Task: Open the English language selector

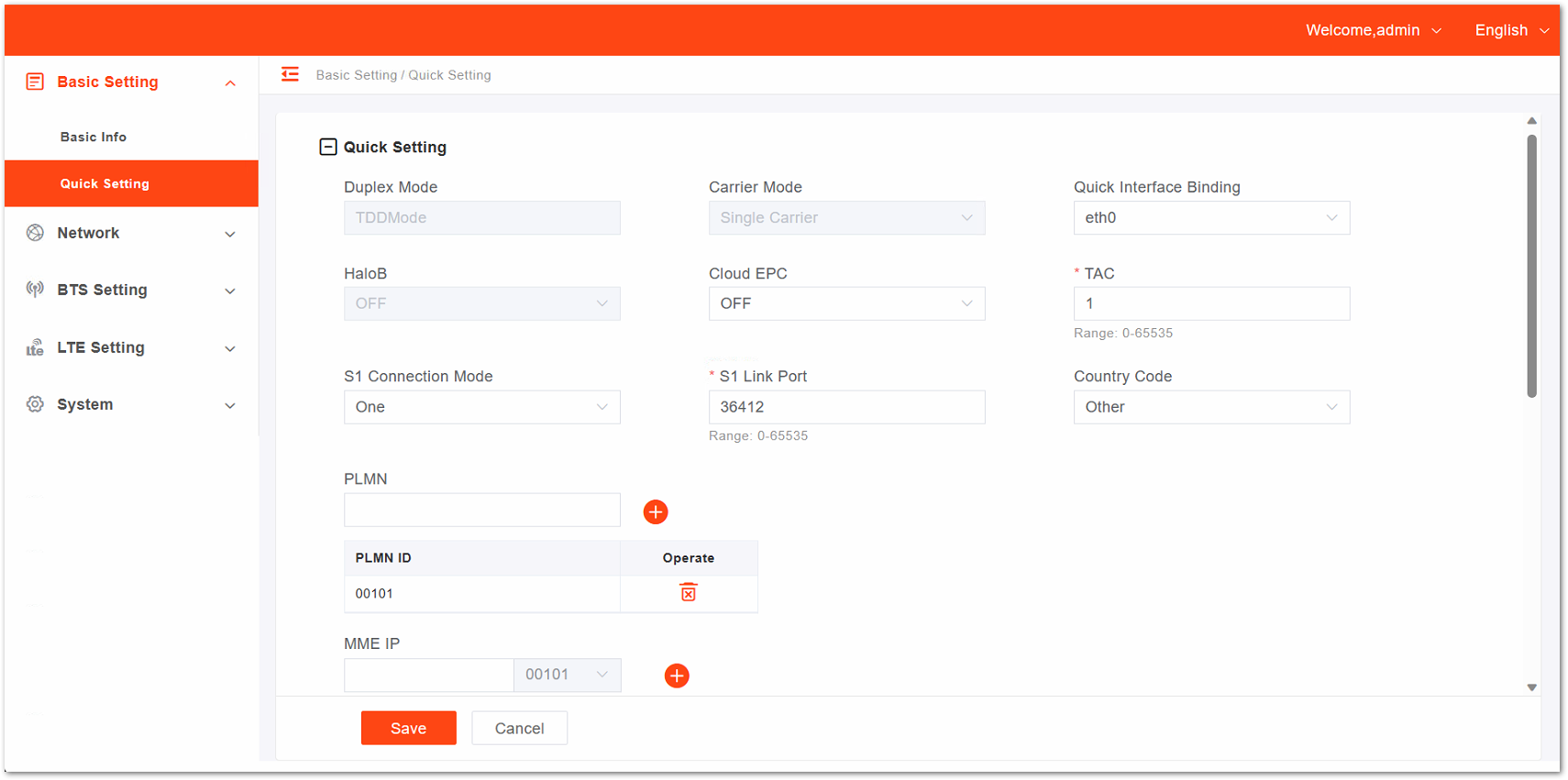Action: pyautogui.click(x=1511, y=30)
